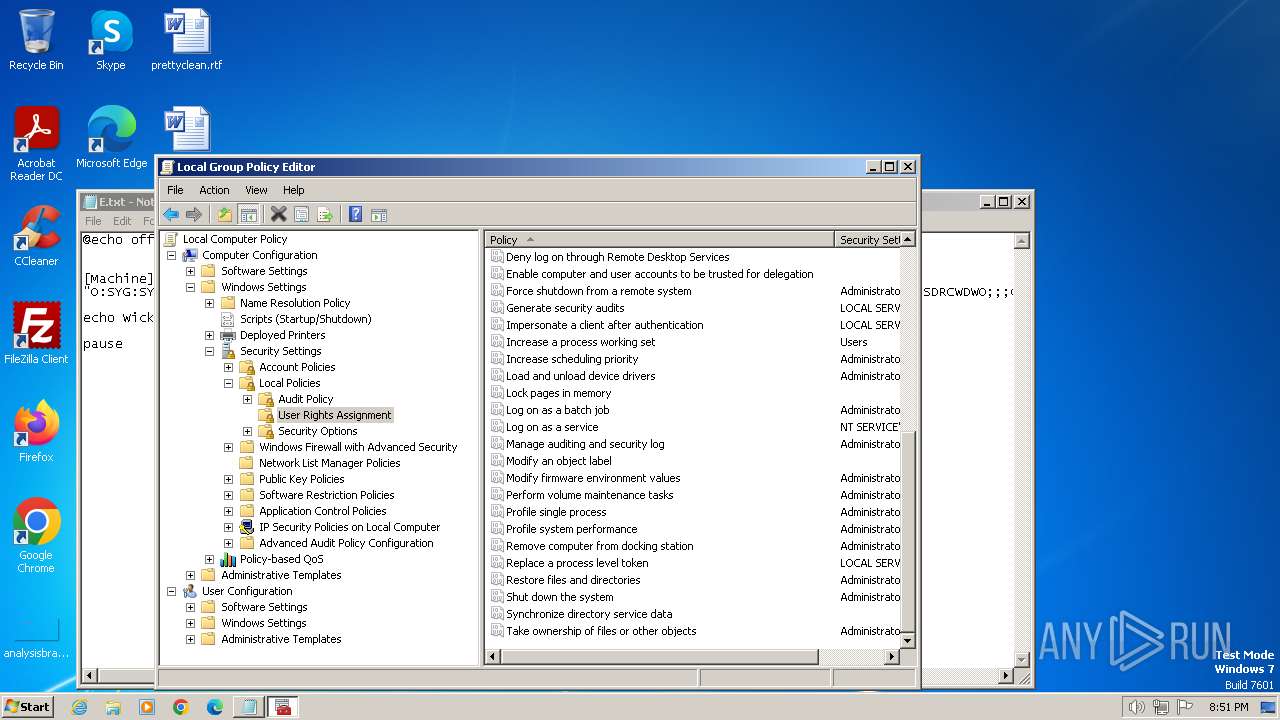Select Network List Manager Policies item
The image size is (1280, 720).
(329, 463)
